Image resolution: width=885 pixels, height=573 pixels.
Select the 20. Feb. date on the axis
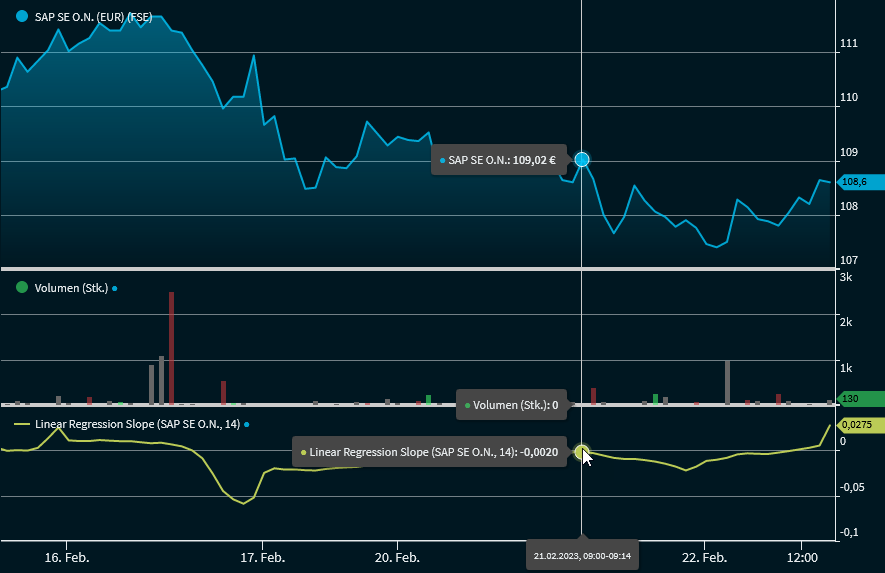(394, 556)
